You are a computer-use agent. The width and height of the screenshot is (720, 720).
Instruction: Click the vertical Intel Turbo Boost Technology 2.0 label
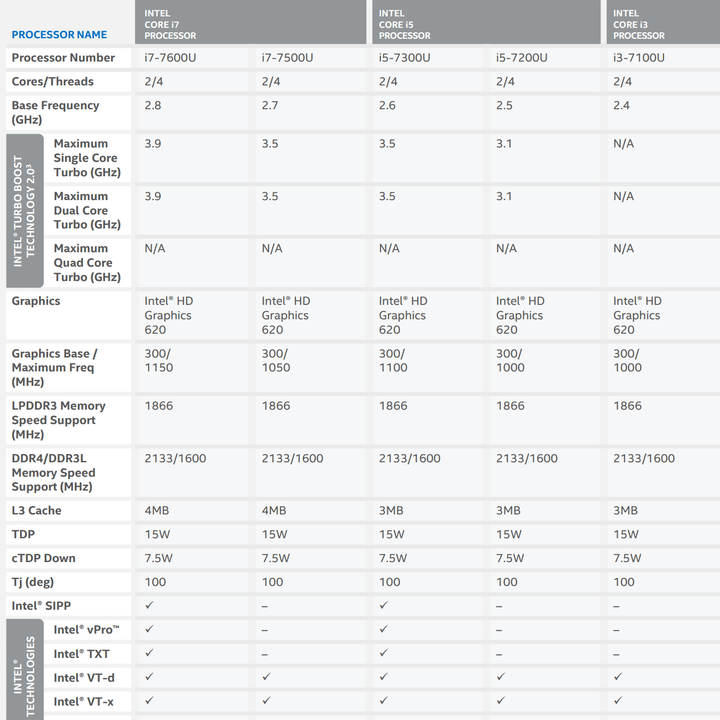(25, 211)
